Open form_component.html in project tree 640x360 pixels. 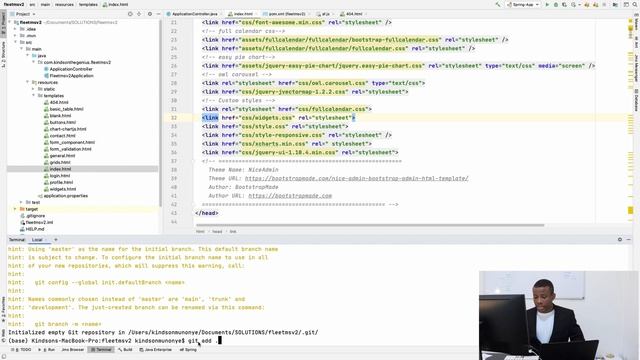coord(69,142)
